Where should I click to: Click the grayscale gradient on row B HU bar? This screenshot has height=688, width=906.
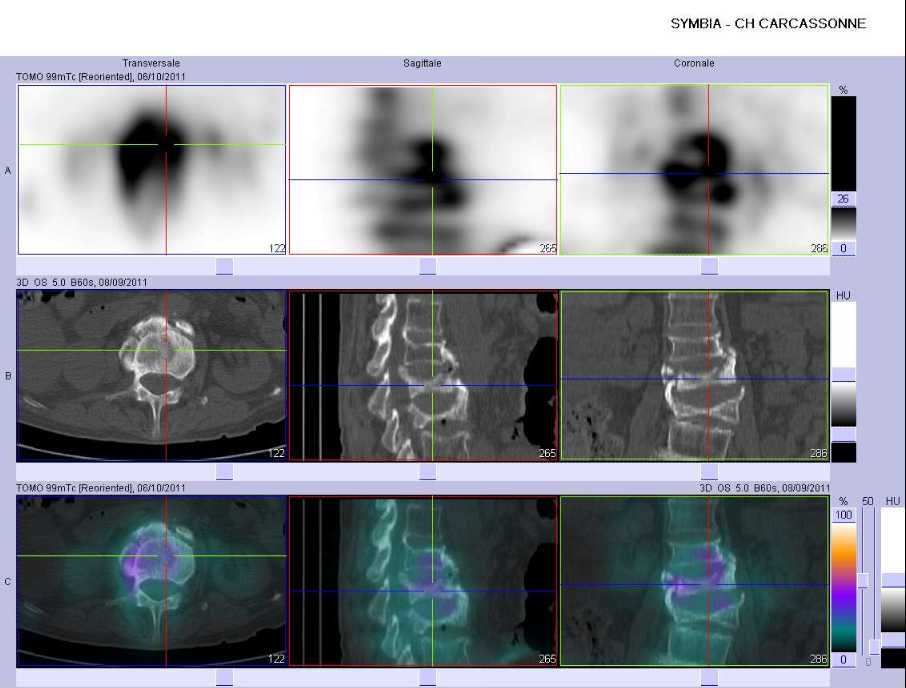[x=844, y=404]
